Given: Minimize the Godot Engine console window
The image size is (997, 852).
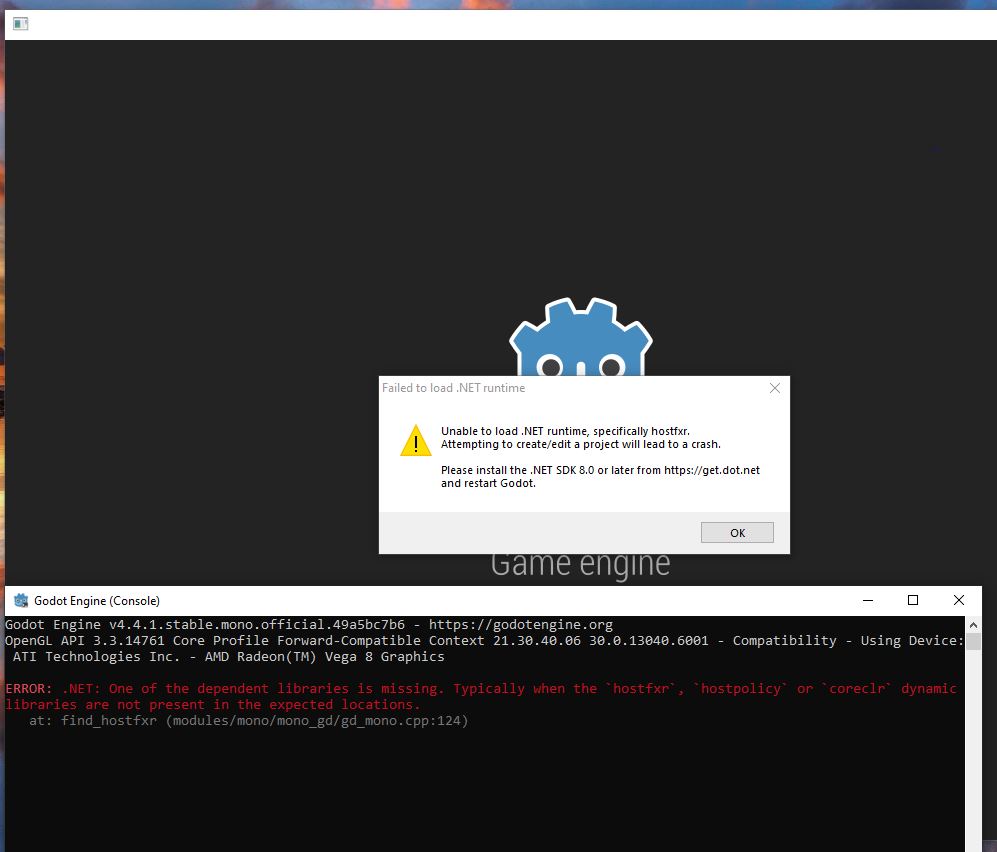Looking at the screenshot, I should click(868, 600).
